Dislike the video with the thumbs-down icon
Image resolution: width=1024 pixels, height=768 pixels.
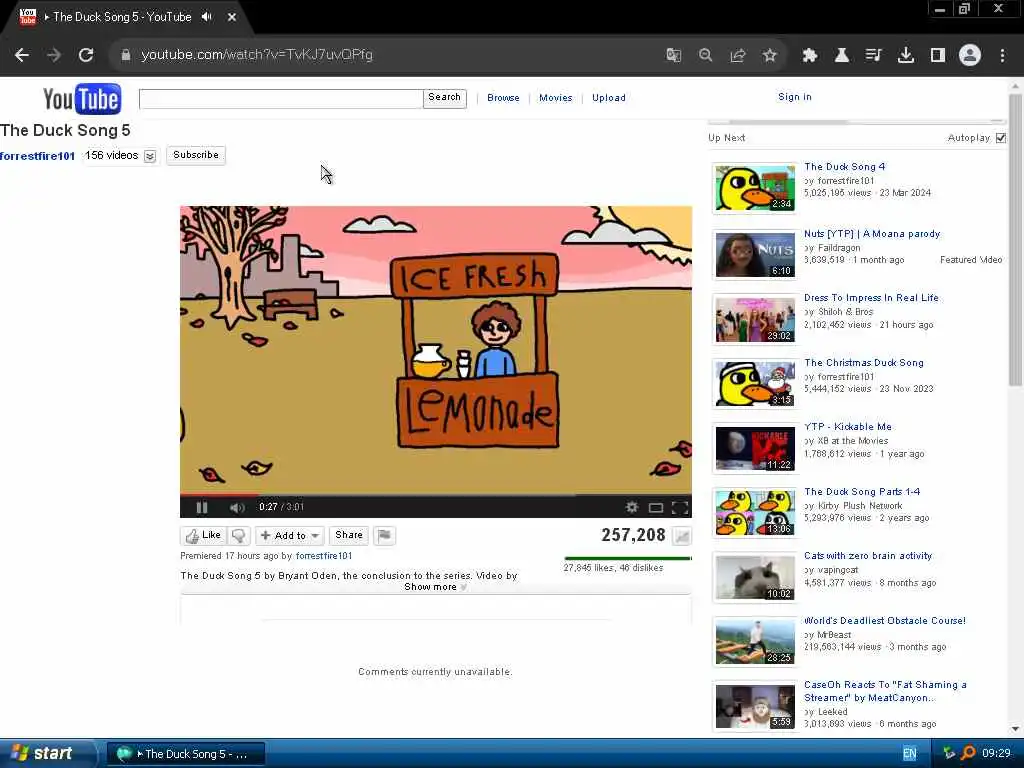pos(239,536)
